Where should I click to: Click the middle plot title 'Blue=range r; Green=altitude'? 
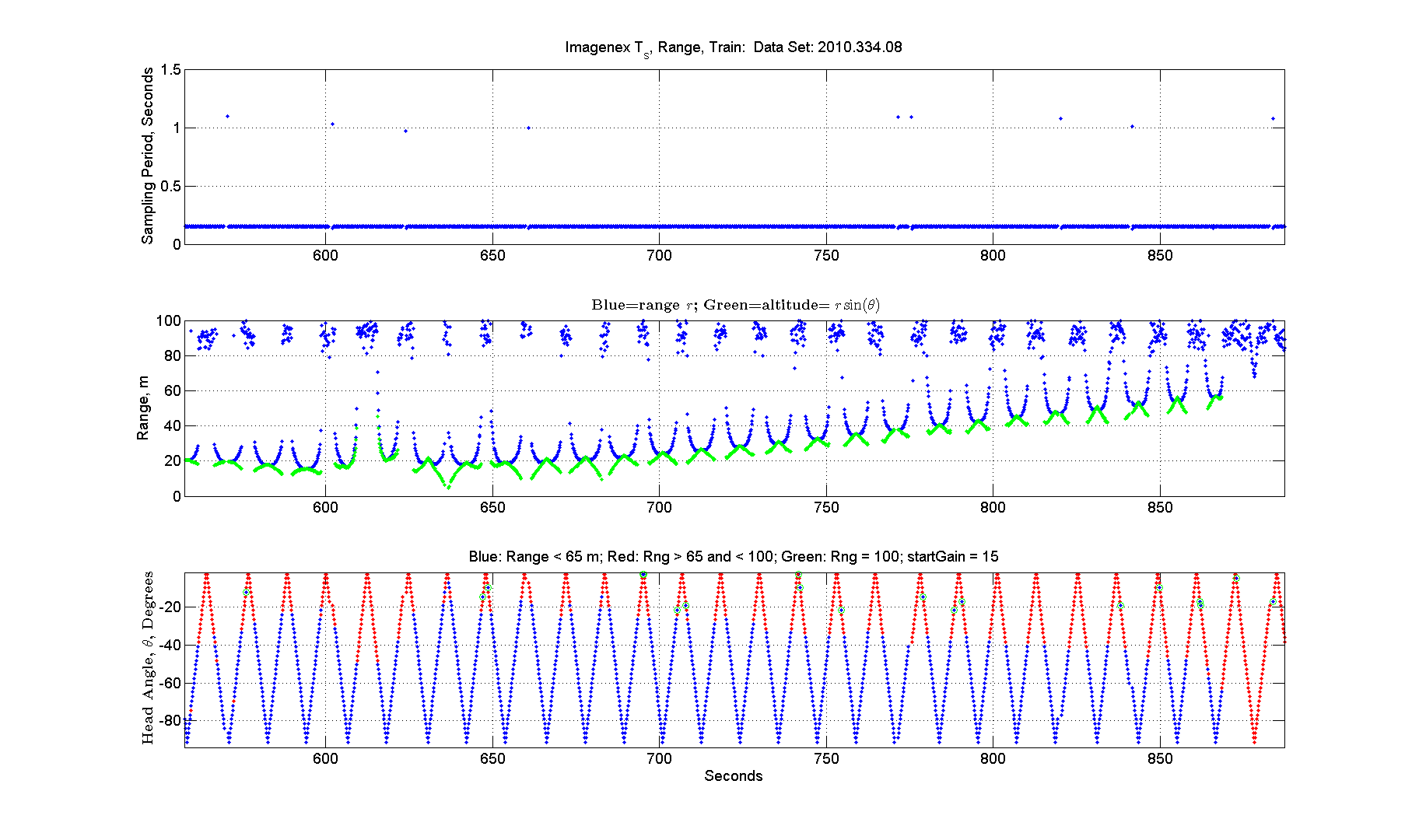[735, 305]
